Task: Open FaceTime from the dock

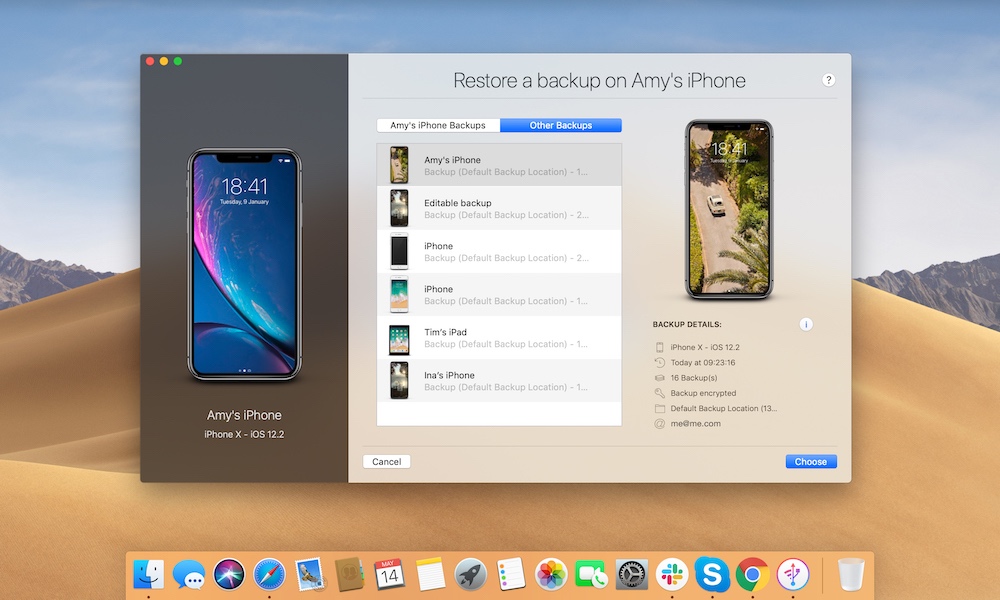Action: coord(591,574)
